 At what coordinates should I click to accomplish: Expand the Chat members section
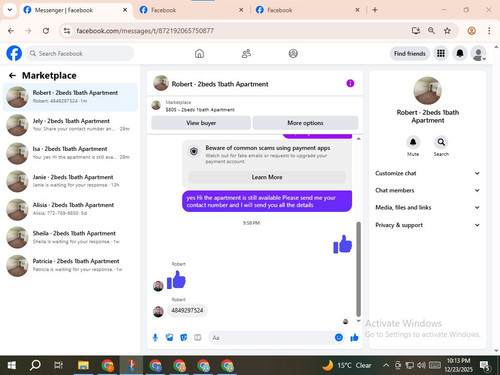coord(428,190)
